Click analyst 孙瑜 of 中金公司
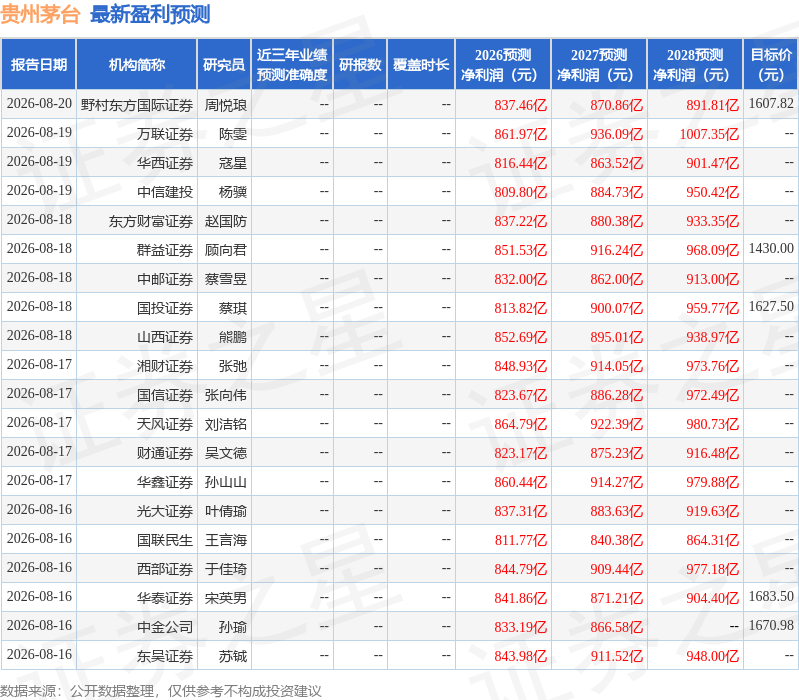Image resolution: width=799 pixels, height=700 pixels. (233, 627)
